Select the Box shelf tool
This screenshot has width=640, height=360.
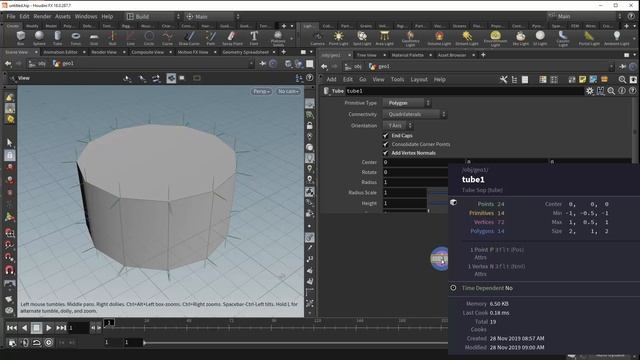tap(20, 38)
